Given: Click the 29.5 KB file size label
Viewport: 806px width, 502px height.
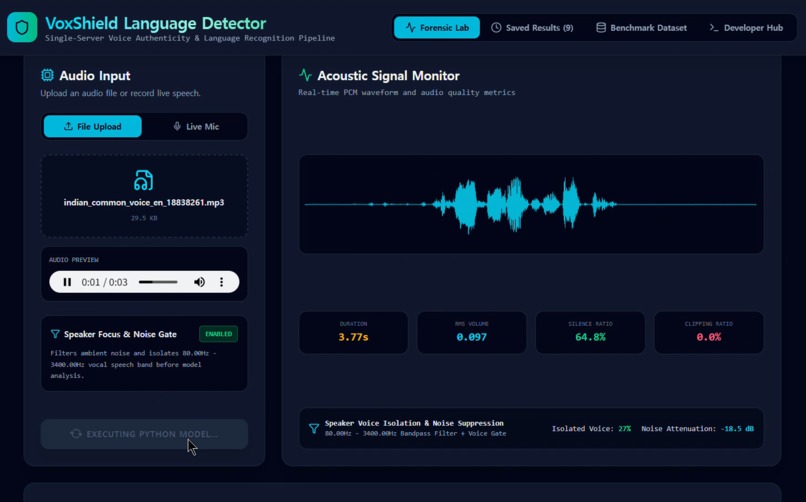Looking at the screenshot, I should [x=144, y=218].
